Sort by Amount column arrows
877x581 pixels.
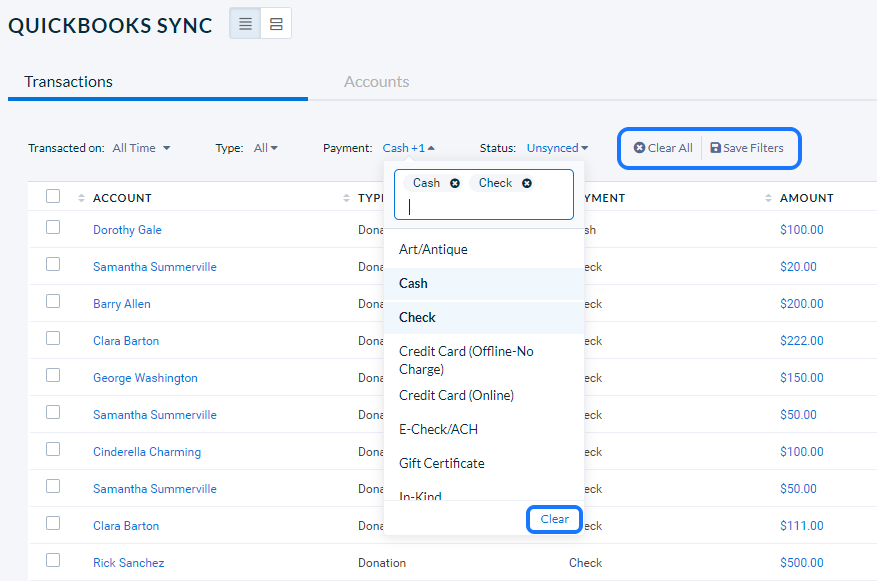[x=768, y=198]
